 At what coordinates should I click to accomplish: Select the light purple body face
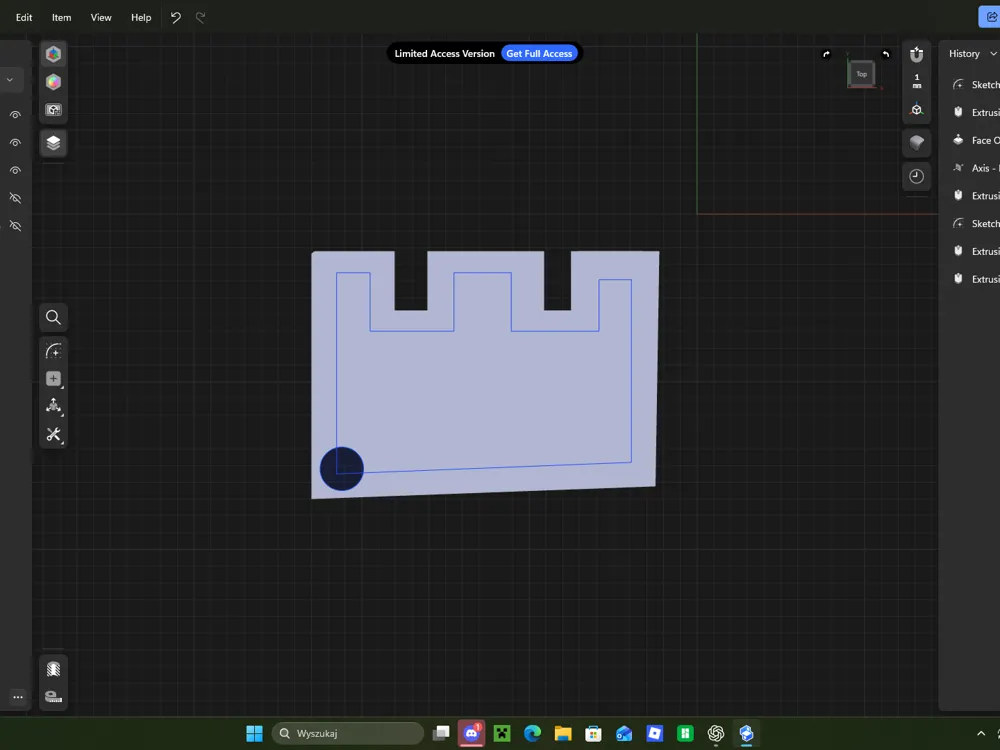(x=485, y=395)
